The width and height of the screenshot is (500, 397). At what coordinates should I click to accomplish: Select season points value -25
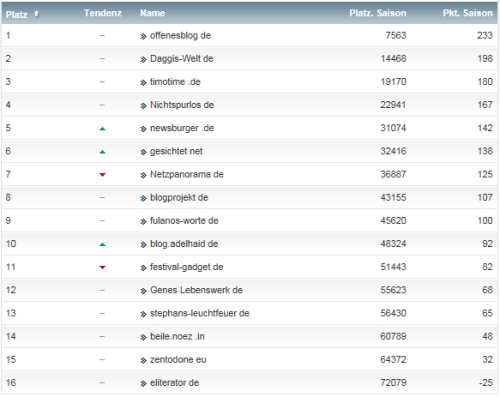[x=486, y=383]
